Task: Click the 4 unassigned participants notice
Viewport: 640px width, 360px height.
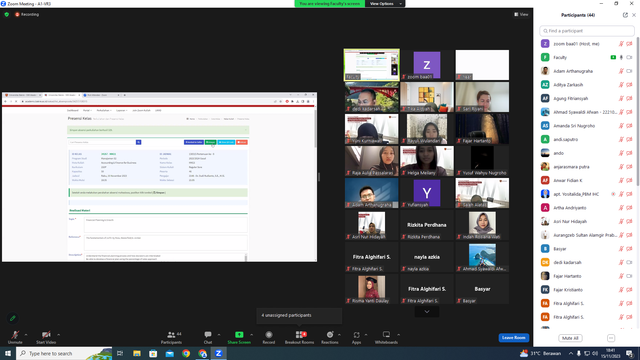Action: pos(299,316)
